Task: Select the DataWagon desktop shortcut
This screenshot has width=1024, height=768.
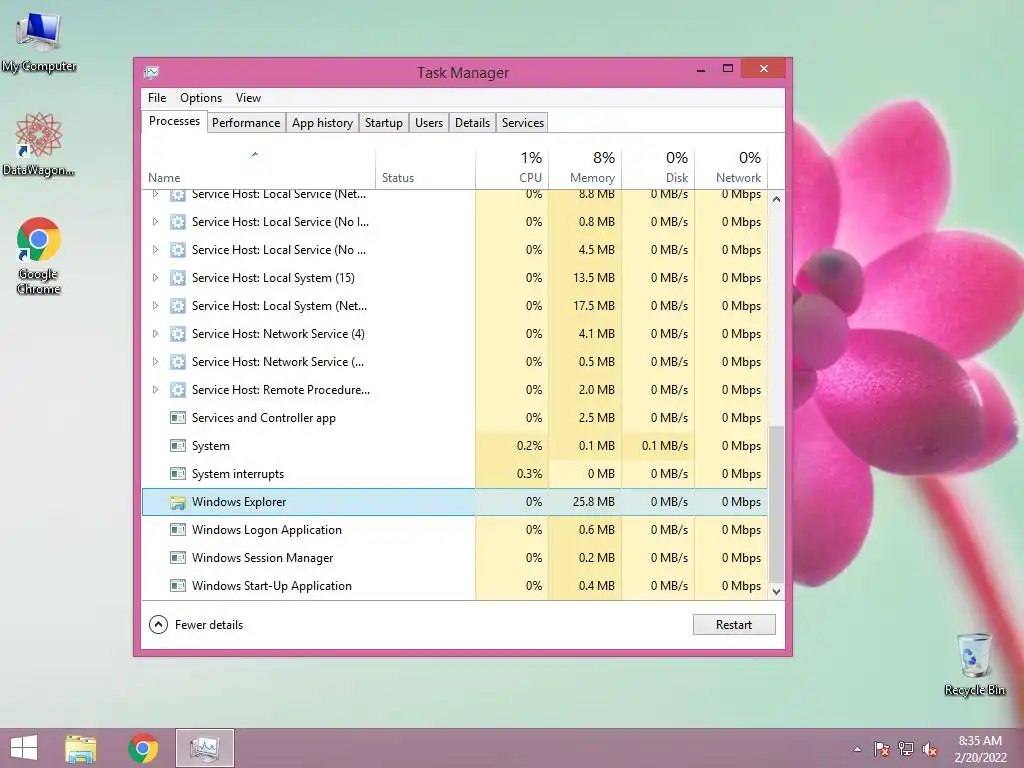Action: pos(39,144)
